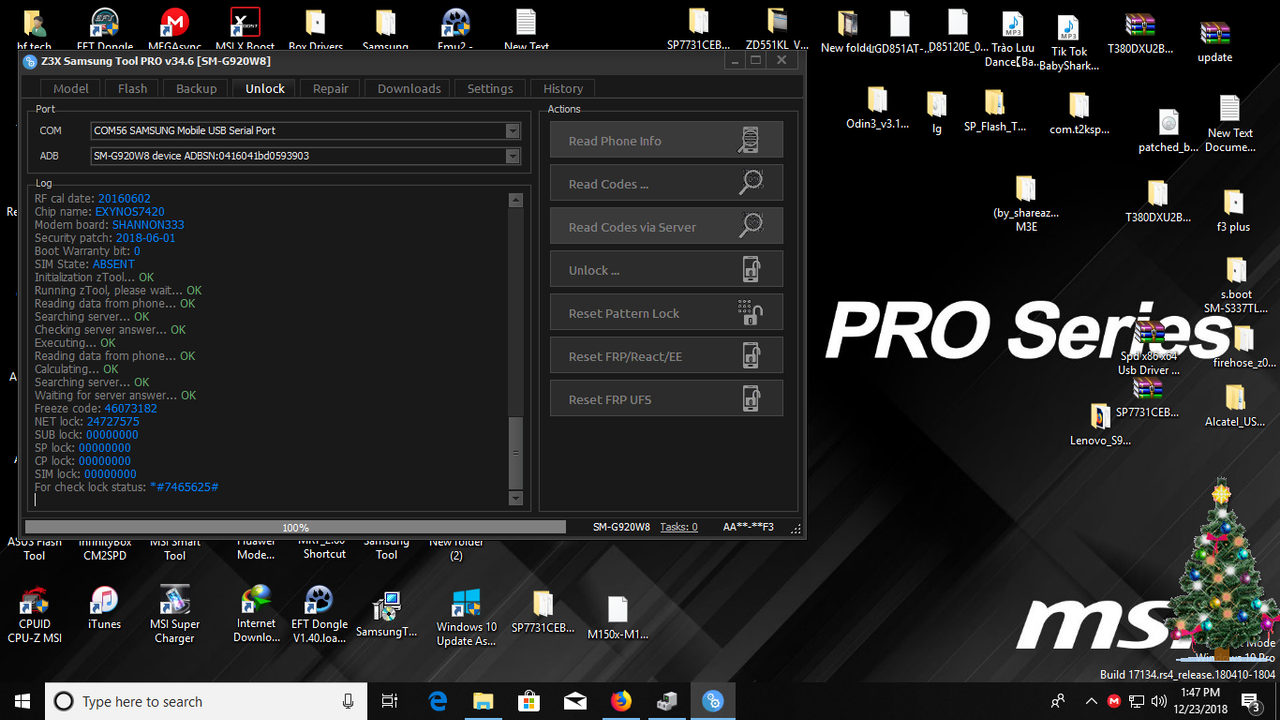Open the Settings tab
This screenshot has width=1280, height=720.
click(x=490, y=88)
